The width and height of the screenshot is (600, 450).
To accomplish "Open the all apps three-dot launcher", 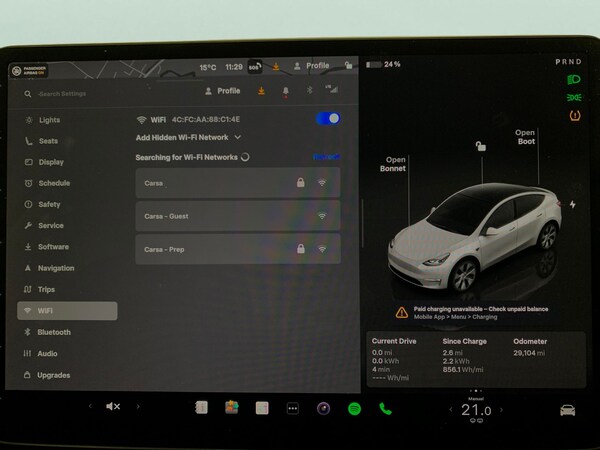I will [293, 409].
